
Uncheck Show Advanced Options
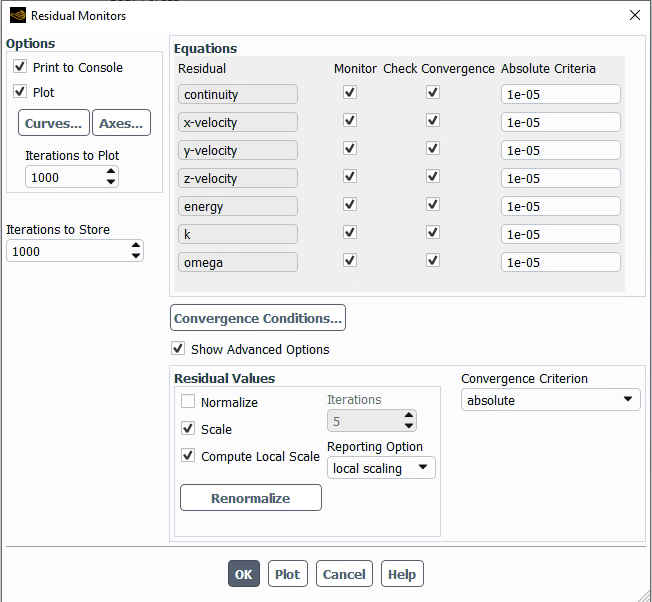[178, 349]
